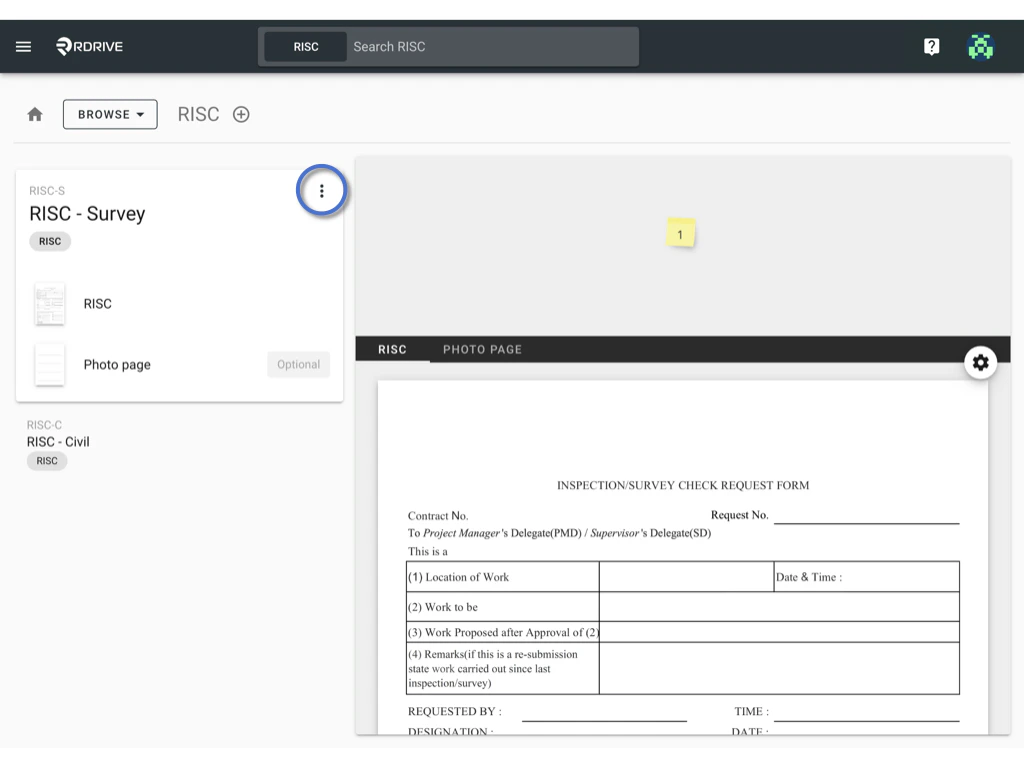The height and width of the screenshot is (768, 1024).
Task: Select Photo page thumbnail in Survey card
Action: (50, 364)
